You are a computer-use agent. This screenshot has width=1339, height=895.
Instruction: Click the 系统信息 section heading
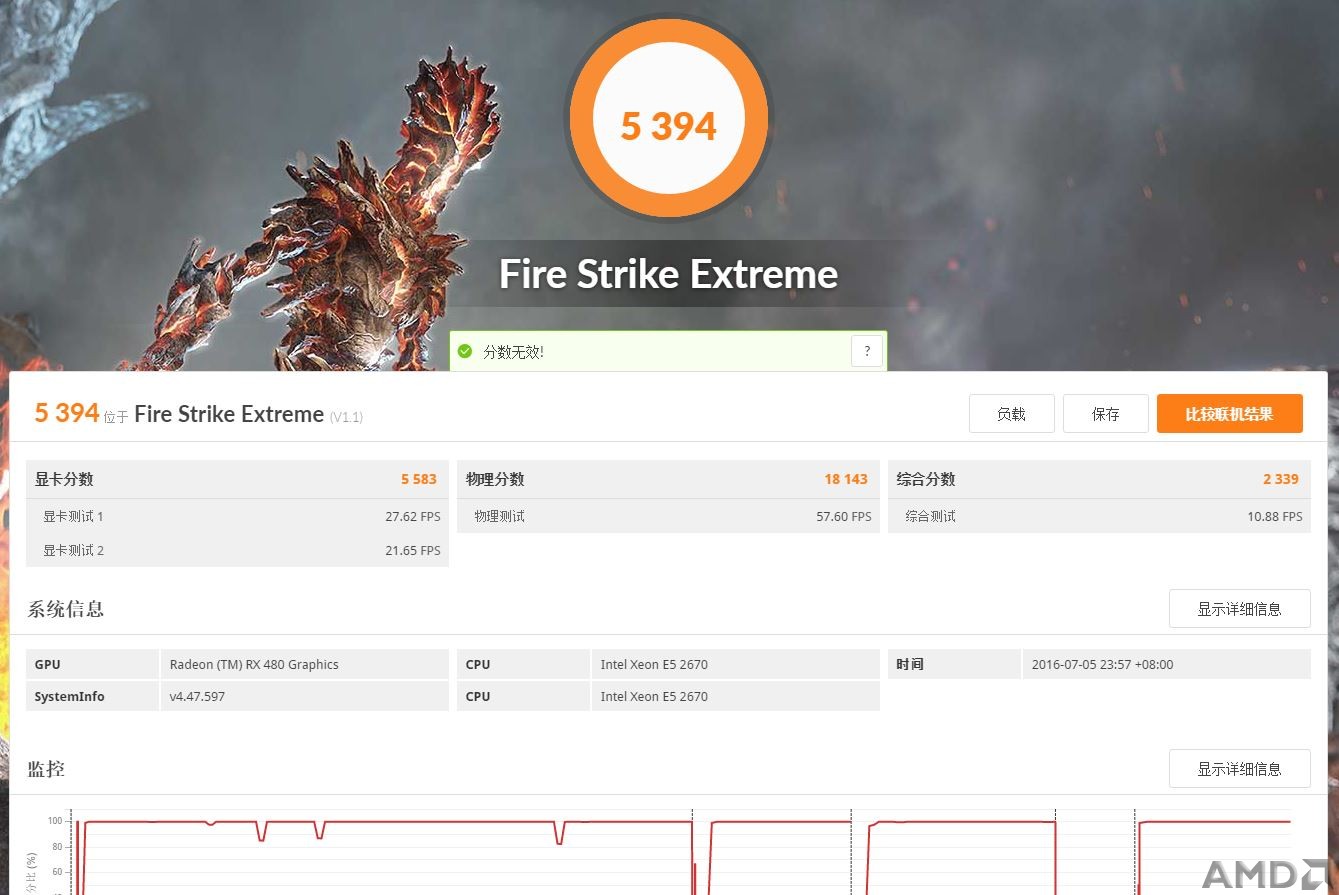pos(66,608)
